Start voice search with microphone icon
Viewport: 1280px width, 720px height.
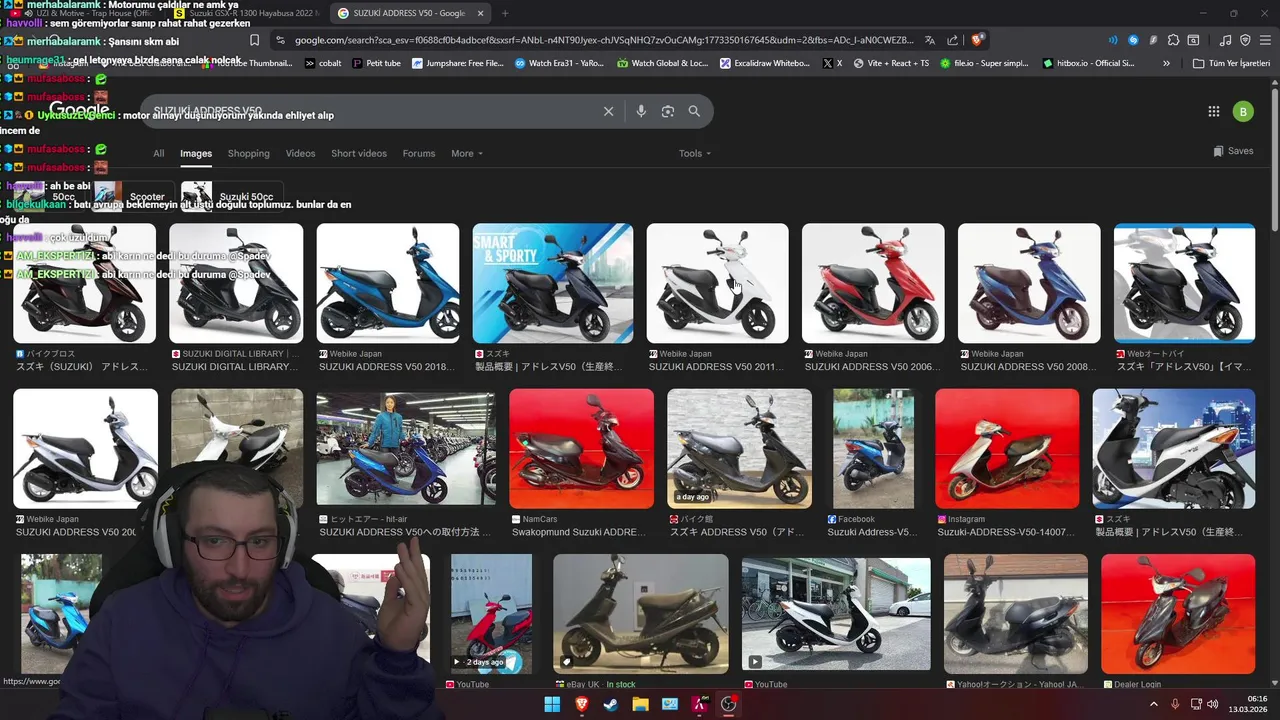pyautogui.click(x=641, y=111)
